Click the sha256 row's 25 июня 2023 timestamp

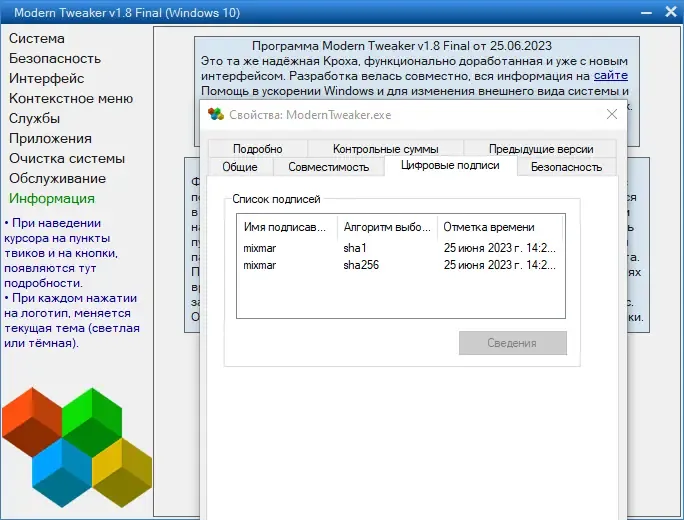pos(500,265)
